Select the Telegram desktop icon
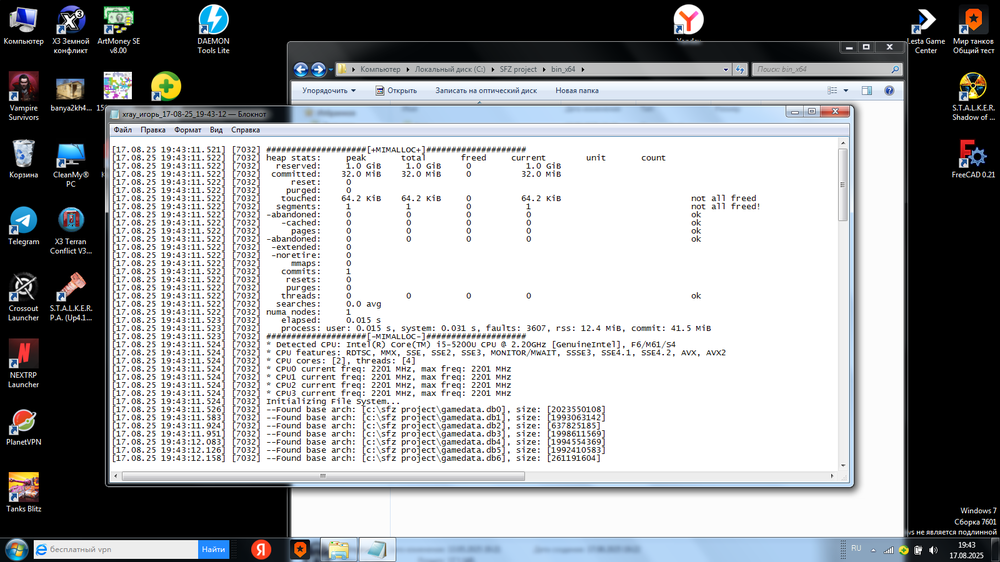 23,225
